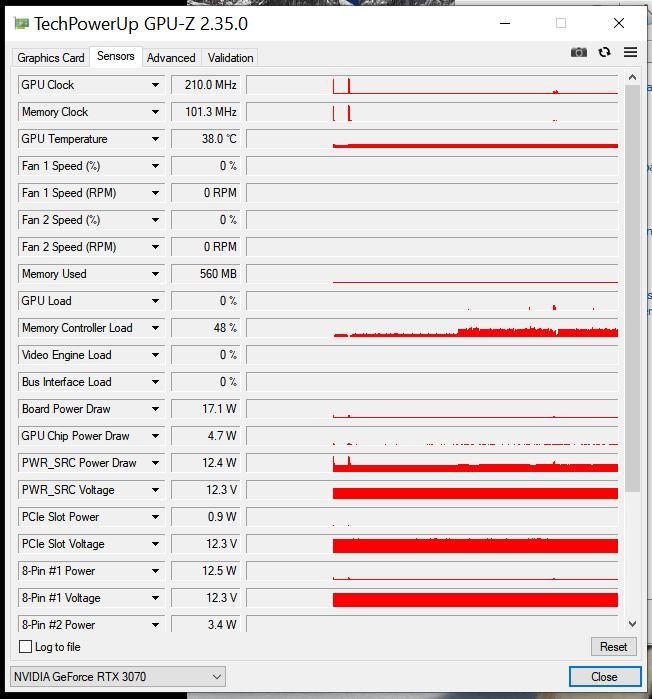Open the PCIe Slot Power dropdown
This screenshot has height=699, width=652.
(155, 517)
